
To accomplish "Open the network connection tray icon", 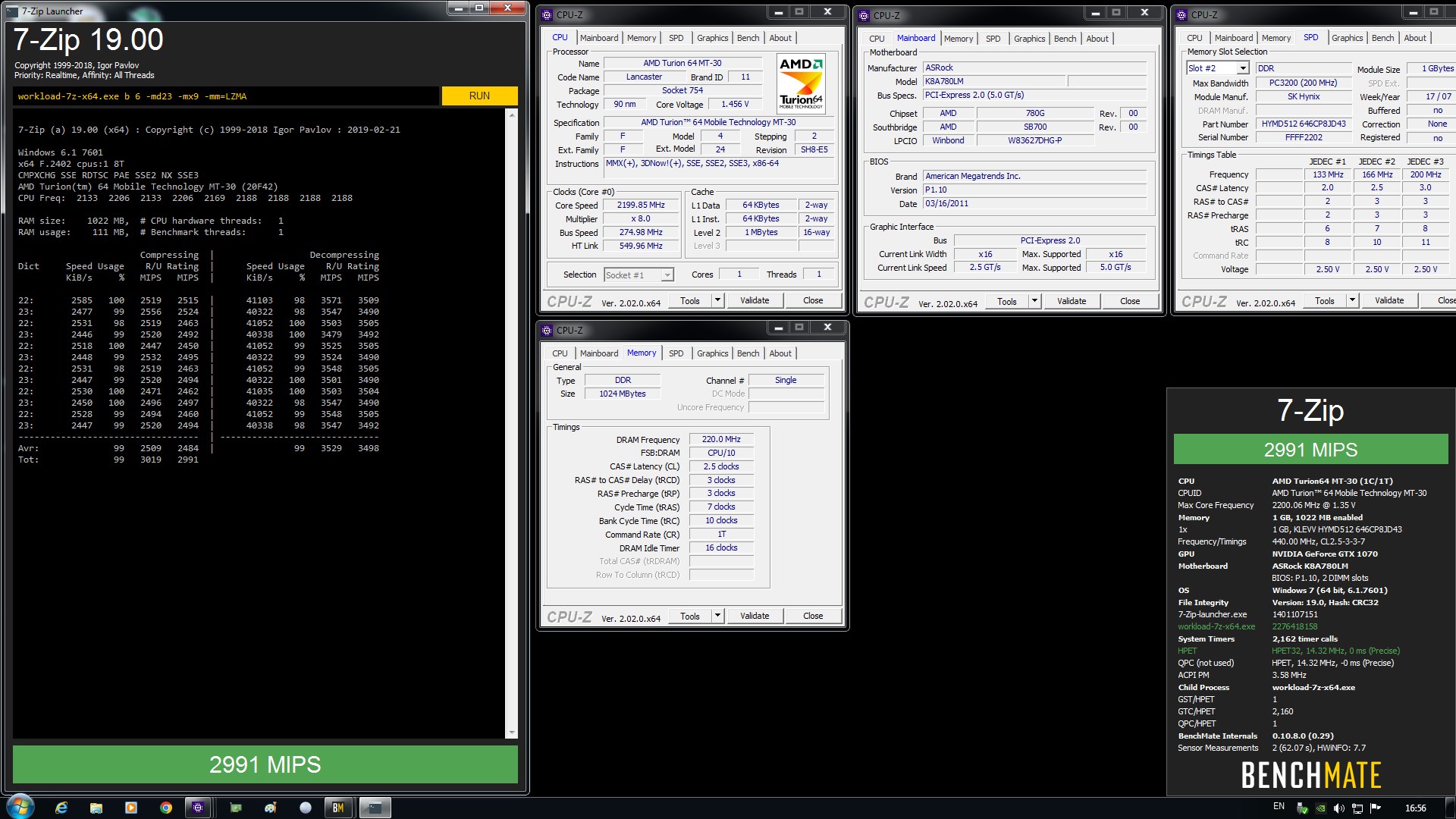I will [1357, 808].
